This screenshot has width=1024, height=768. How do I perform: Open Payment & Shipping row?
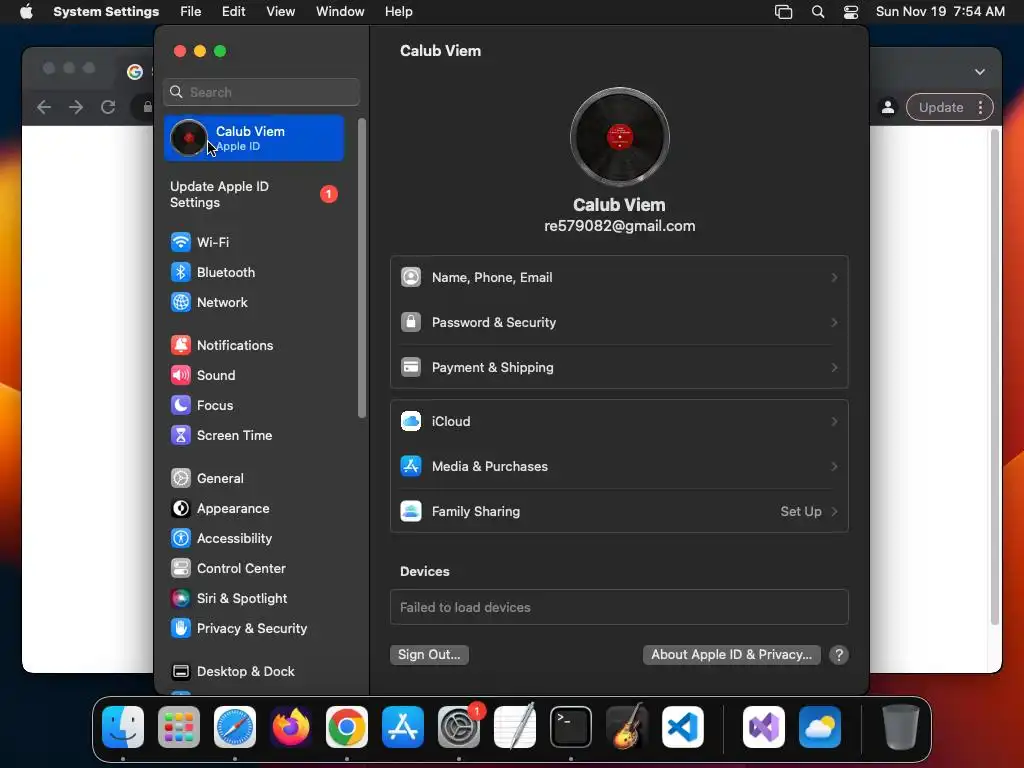click(x=619, y=368)
